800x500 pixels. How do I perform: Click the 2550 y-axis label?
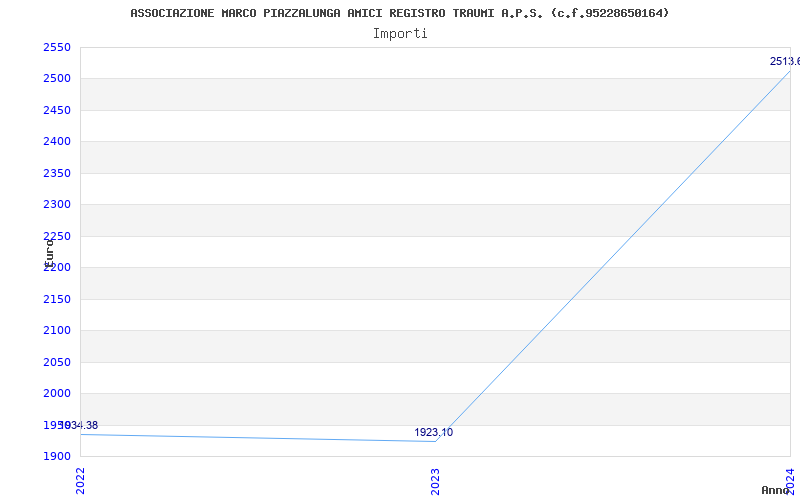click(57, 47)
